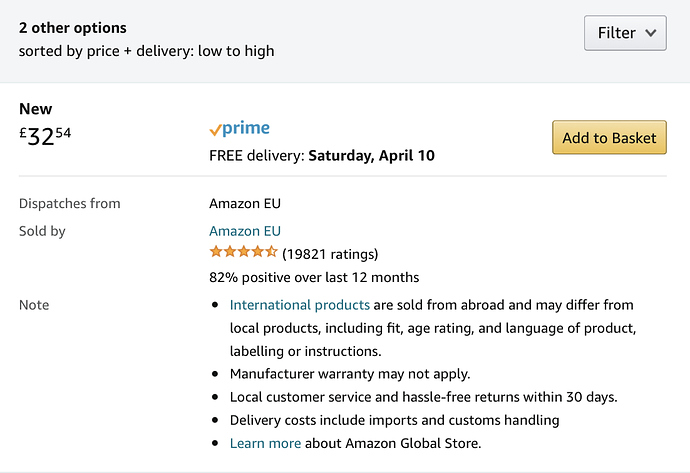
Task: Click the Prime logo badge
Action: point(239,129)
